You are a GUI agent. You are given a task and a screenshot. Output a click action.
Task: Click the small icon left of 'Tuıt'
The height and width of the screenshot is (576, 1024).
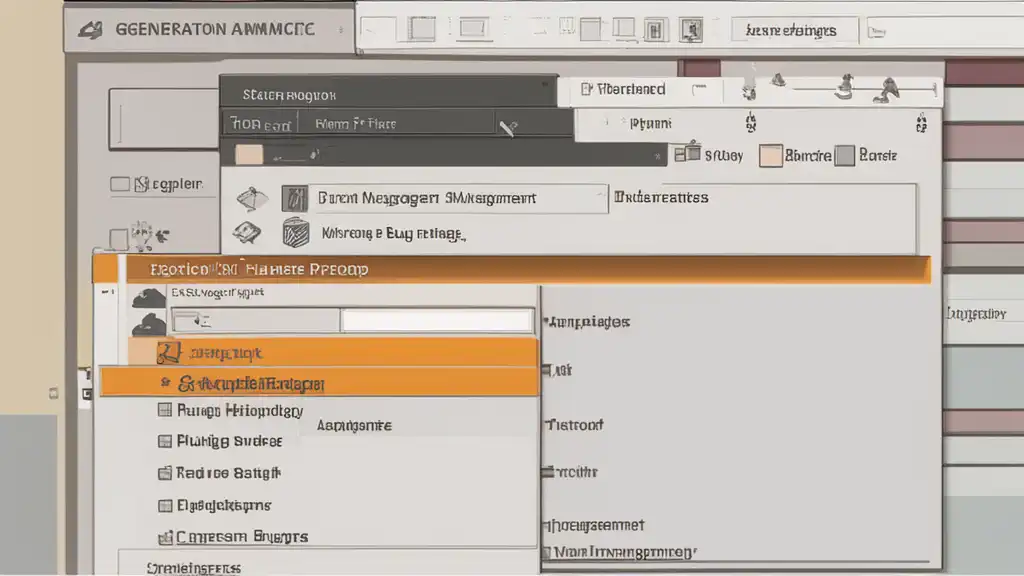pos(547,370)
